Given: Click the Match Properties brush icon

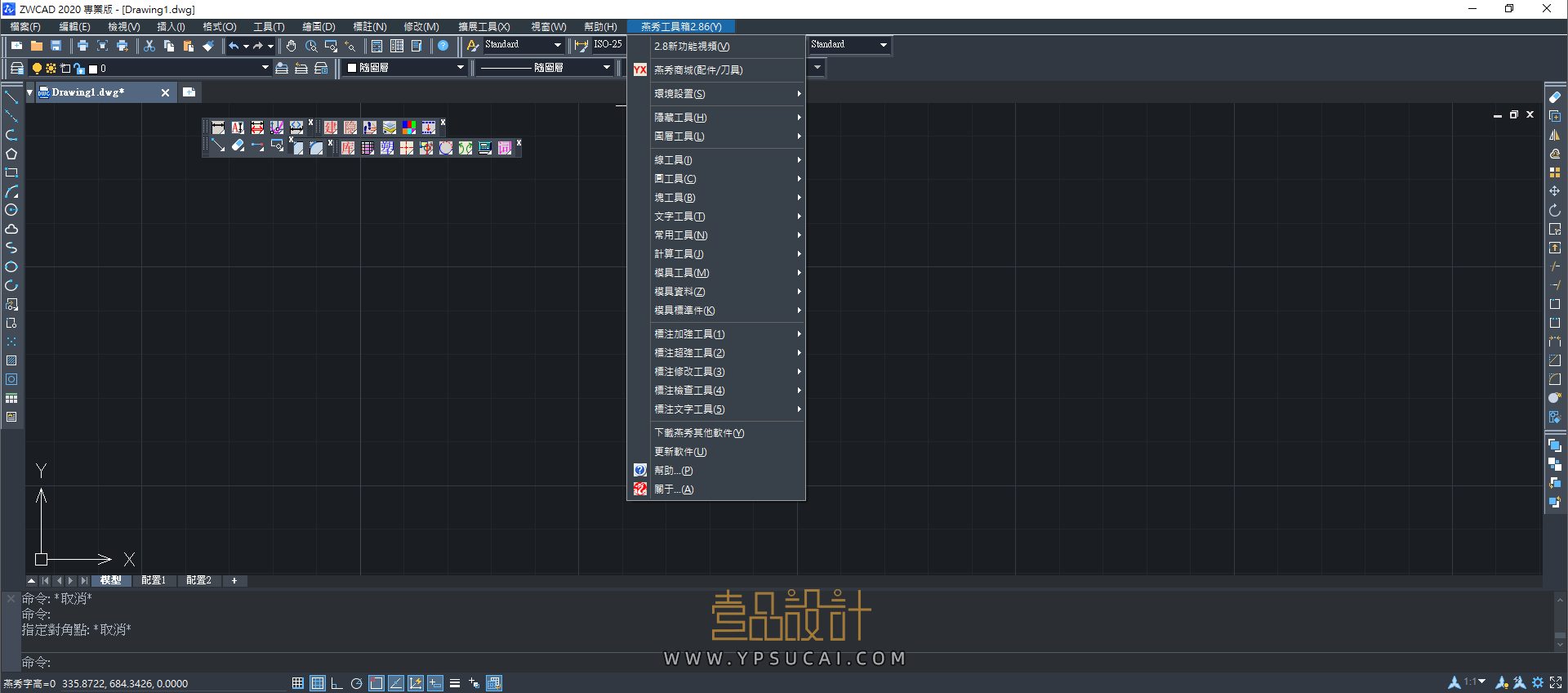Looking at the screenshot, I should [x=208, y=46].
